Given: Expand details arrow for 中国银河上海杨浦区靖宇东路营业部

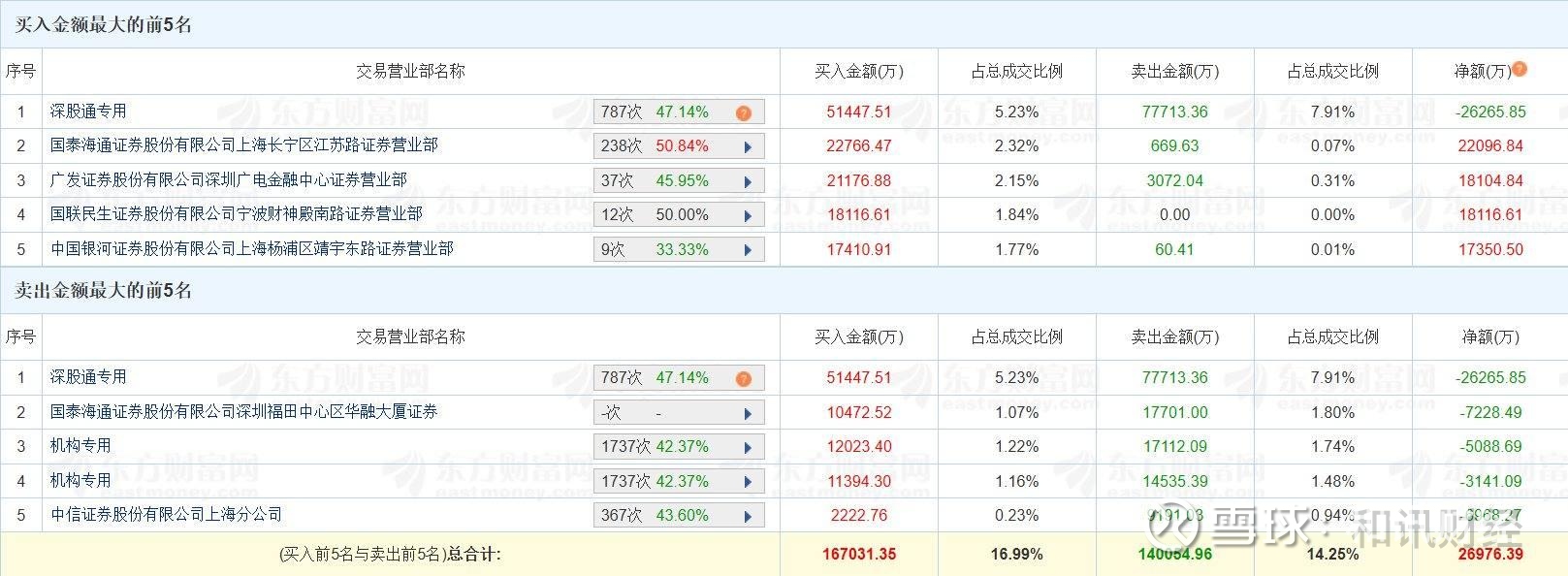Looking at the screenshot, I should pos(748,250).
